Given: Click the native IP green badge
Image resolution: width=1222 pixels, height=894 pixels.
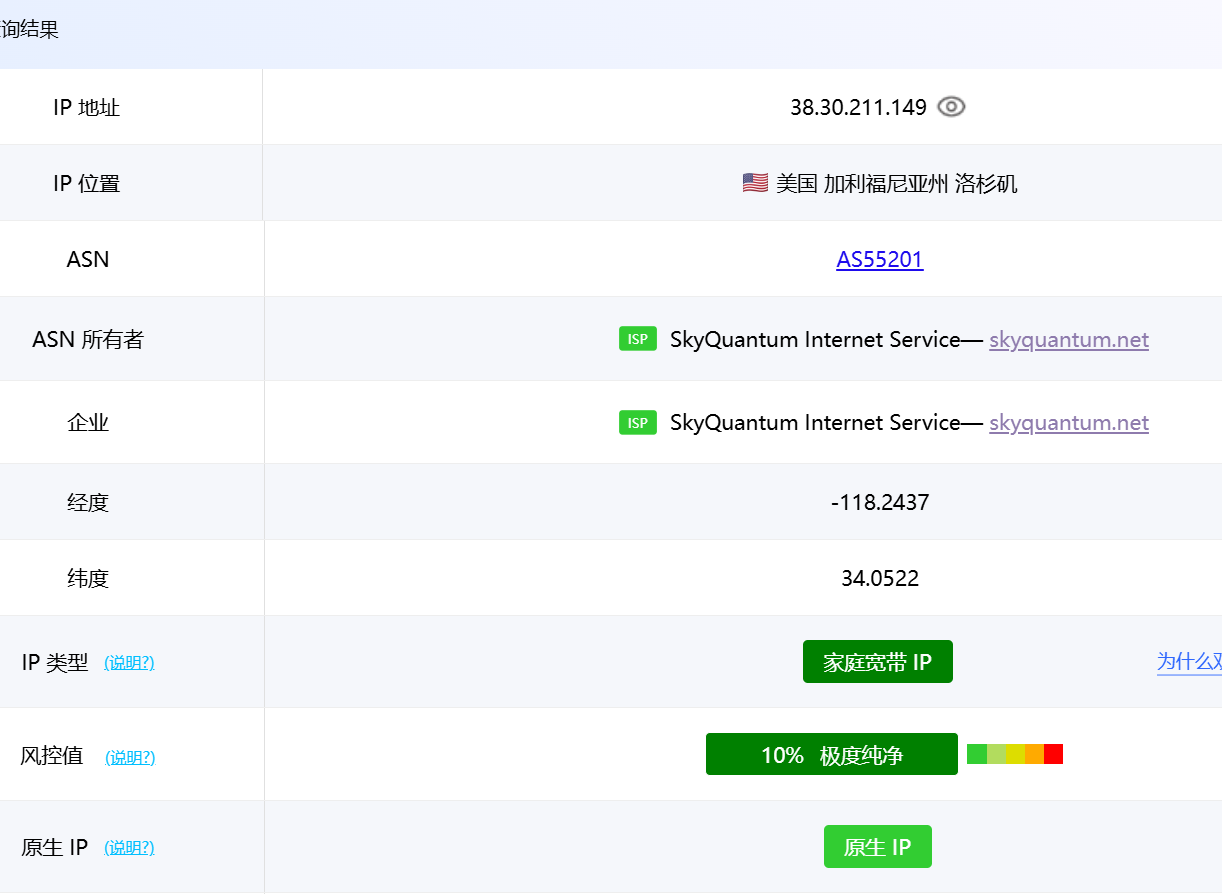Looking at the screenshot, I should click(x=878, y=847).
